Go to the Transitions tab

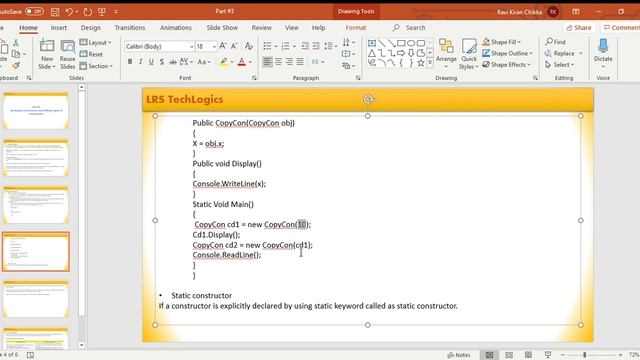coord(130,28)
